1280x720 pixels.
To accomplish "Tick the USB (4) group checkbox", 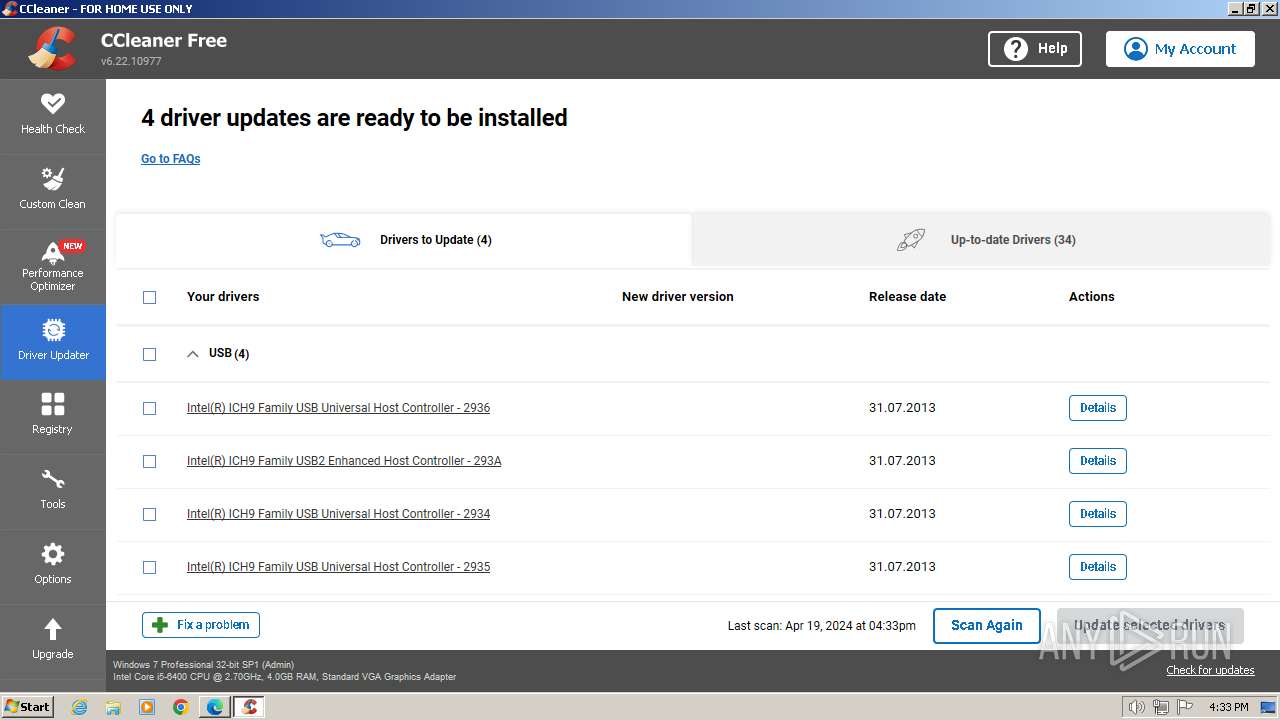I will click(x=150, y=354).
